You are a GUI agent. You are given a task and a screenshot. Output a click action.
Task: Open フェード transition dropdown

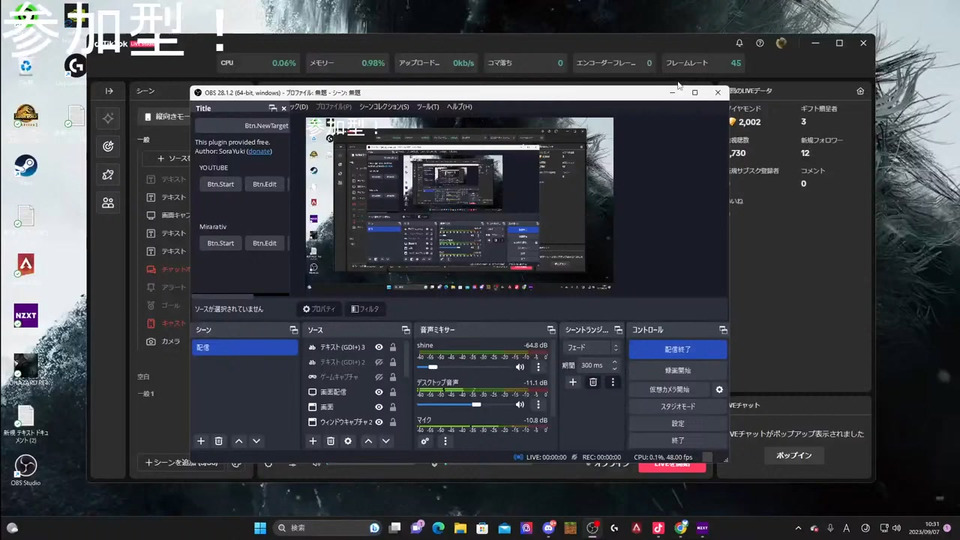tap(591, 347)
